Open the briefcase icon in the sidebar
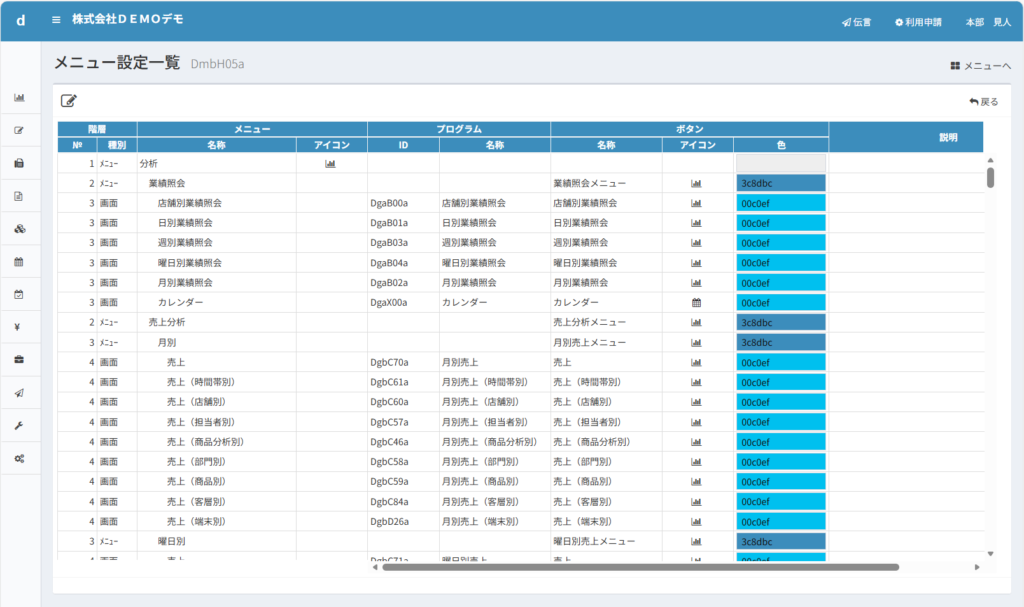This screenshot has width=1024, height=607. (x=19, y=360)
